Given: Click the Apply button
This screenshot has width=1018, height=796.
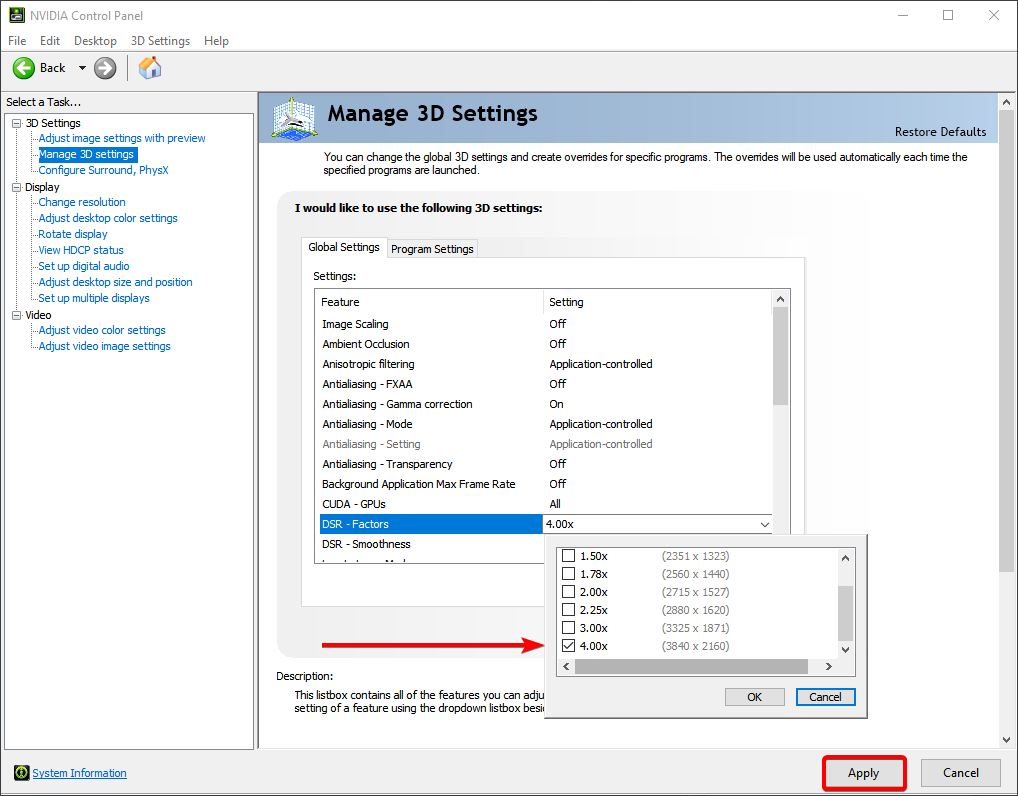Looking at the screenshot, I should [863, 773].
